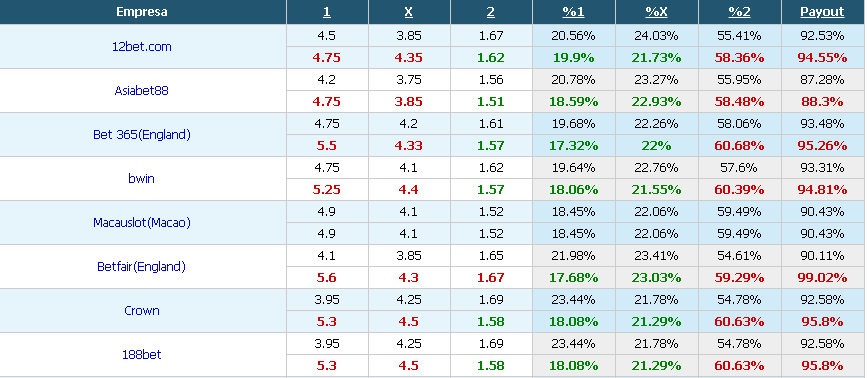The image size is (867, 378).
Task: Click the Bet 365(England) link
Action: (x=142, y=135)
